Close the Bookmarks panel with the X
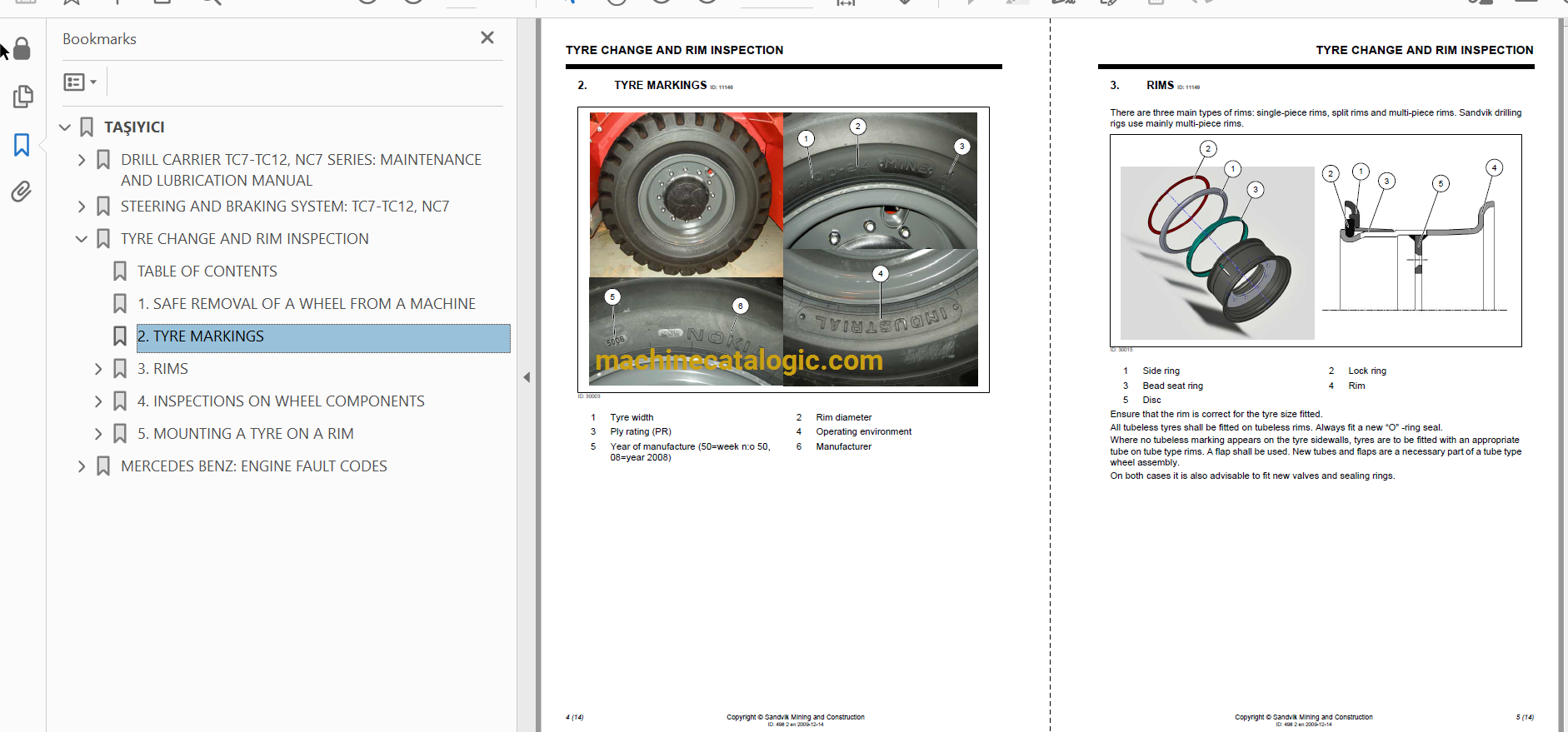Viewport: 1568px width, 732px height. pyautogui.click(x=487, y=37)
